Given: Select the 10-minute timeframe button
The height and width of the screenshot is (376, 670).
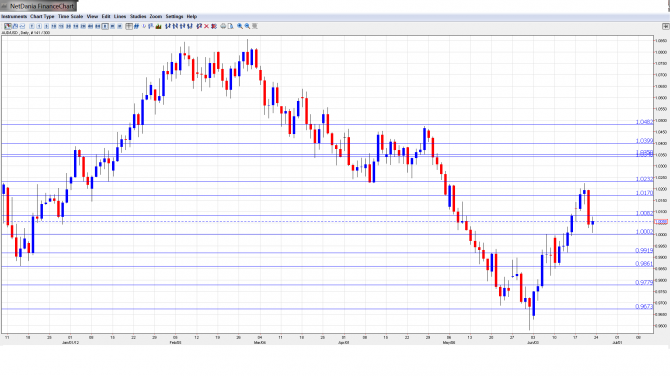Looking at the screenshot, I should pos(53,26).
